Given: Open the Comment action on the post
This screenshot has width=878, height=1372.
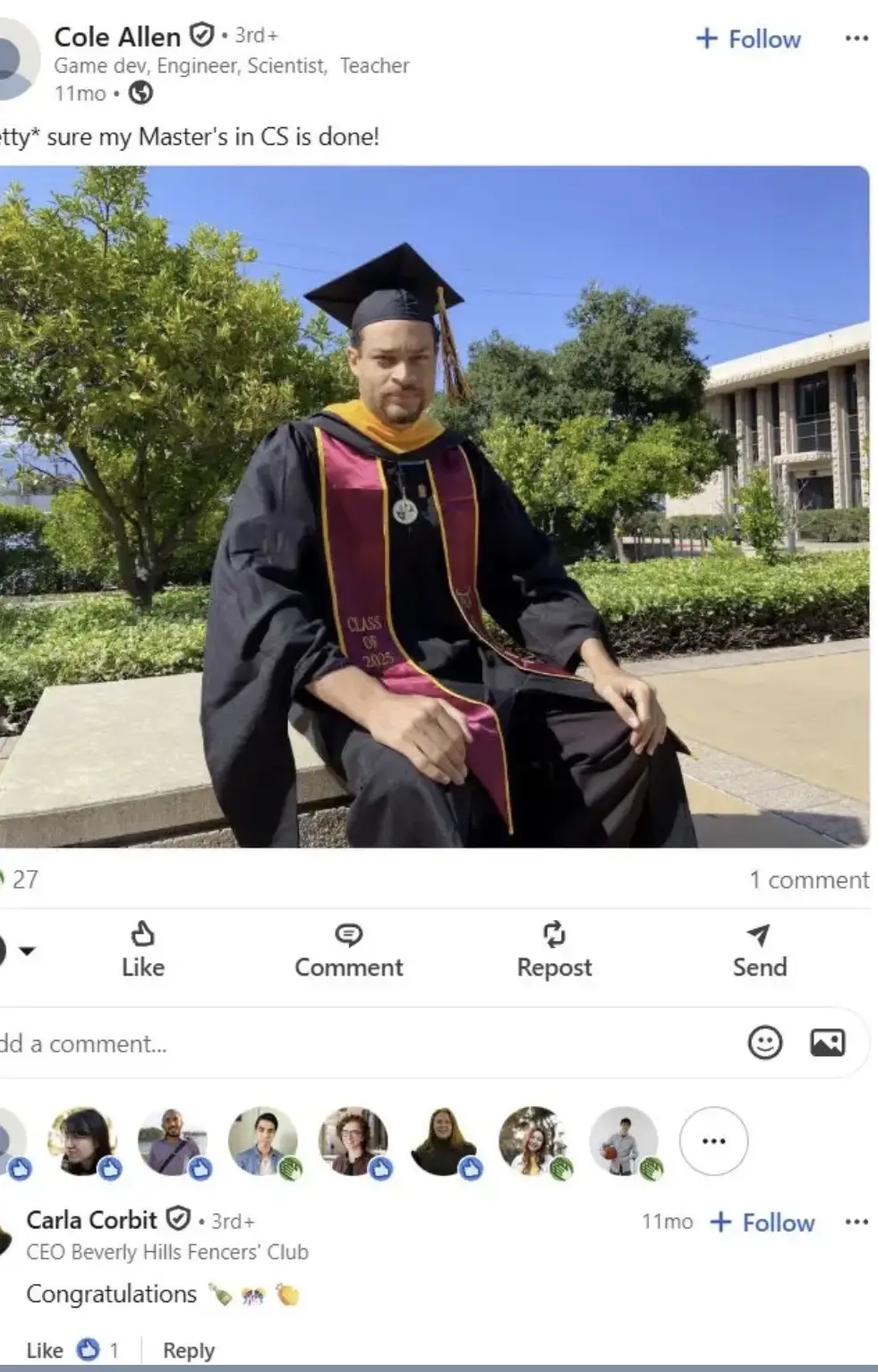Looking at the screenshot, I should pyautogui.click(x=348, y=950).
